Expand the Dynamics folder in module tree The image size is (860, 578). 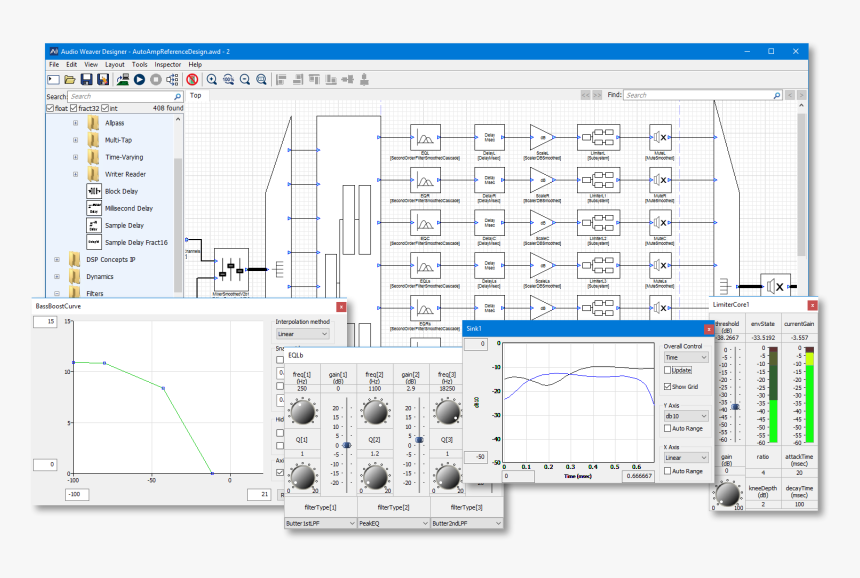(x=57, y=277)
